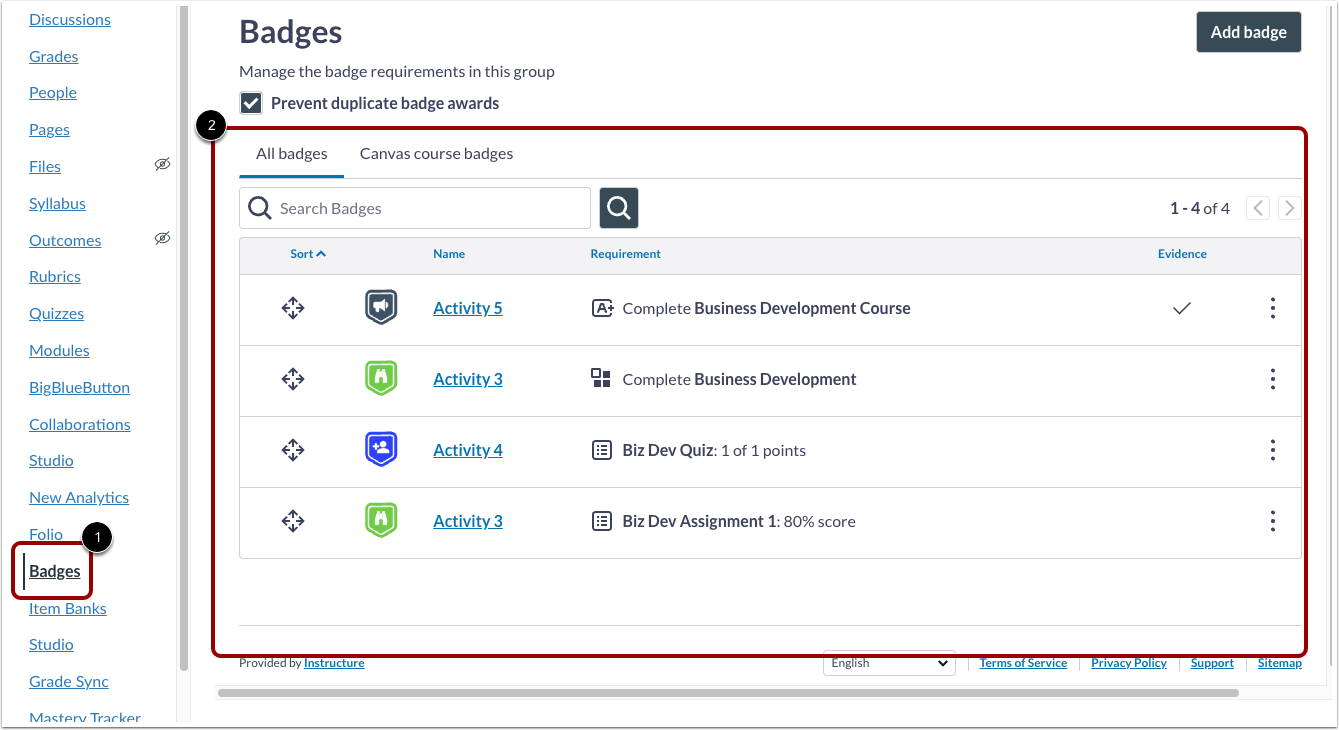Open the Support footer link
The image size is (1339, 730).
point(1212,663)
